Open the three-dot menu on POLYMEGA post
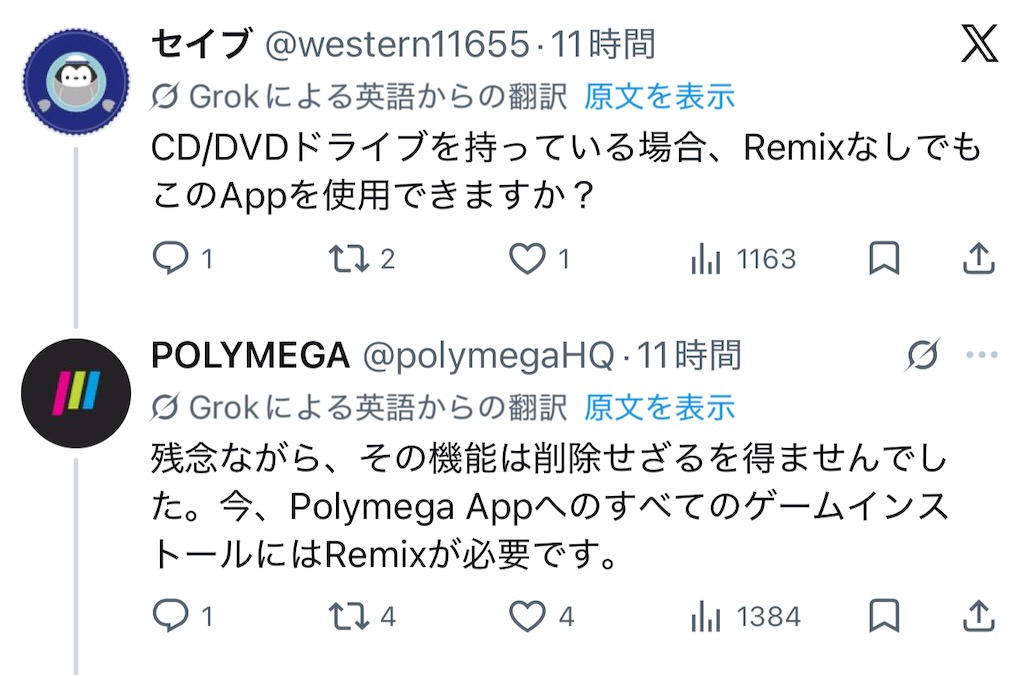This screenshot has width=1024, height=675. pyautogui.click(x=982, y=355)
